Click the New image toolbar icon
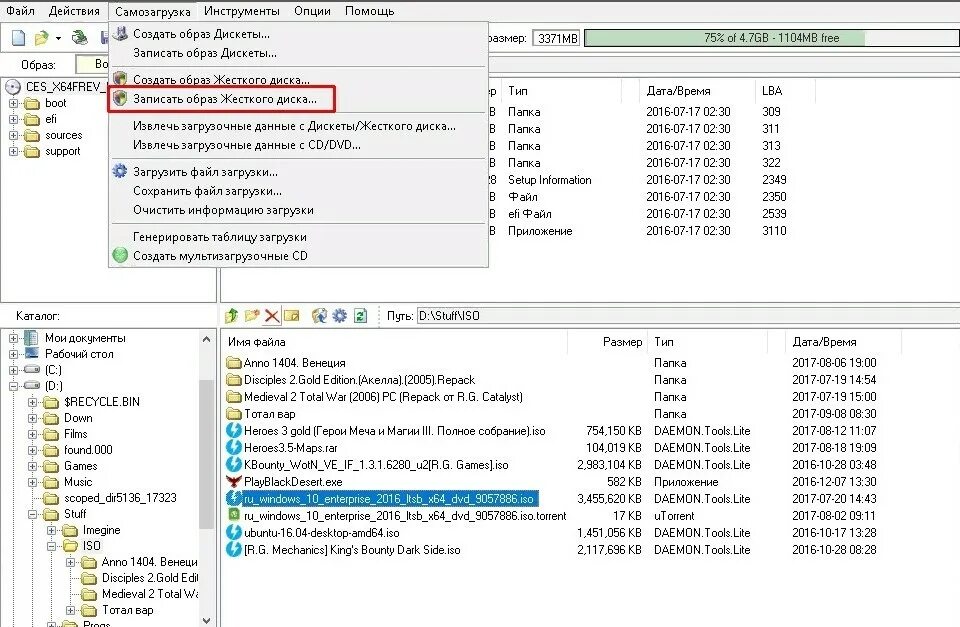 19,38
